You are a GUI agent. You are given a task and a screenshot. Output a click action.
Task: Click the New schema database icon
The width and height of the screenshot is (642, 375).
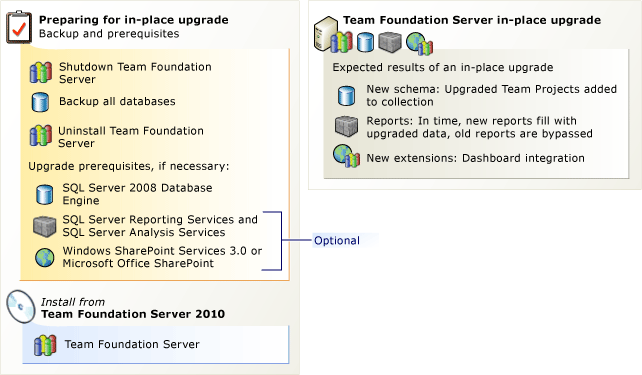point(346,96)
